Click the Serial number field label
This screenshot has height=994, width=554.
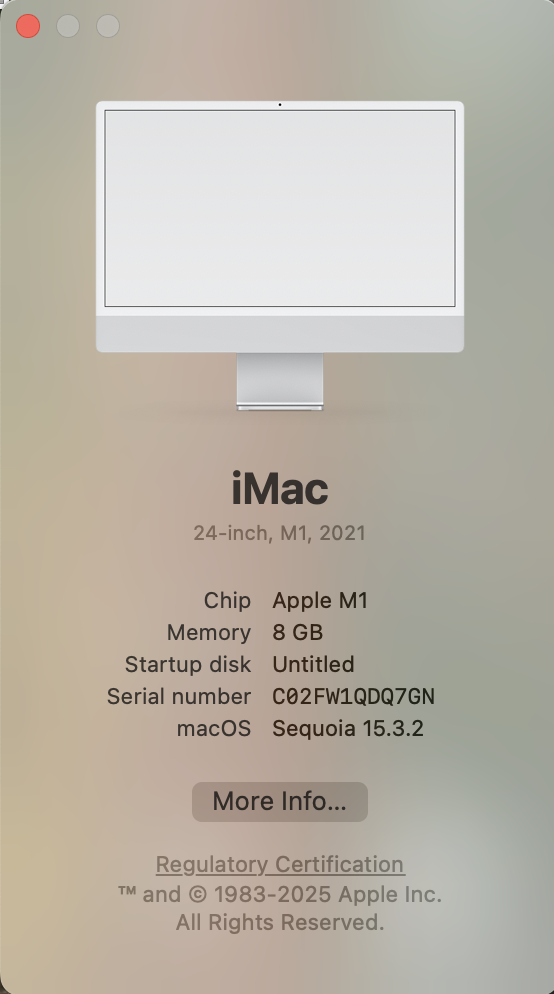[x=179, y=696]
